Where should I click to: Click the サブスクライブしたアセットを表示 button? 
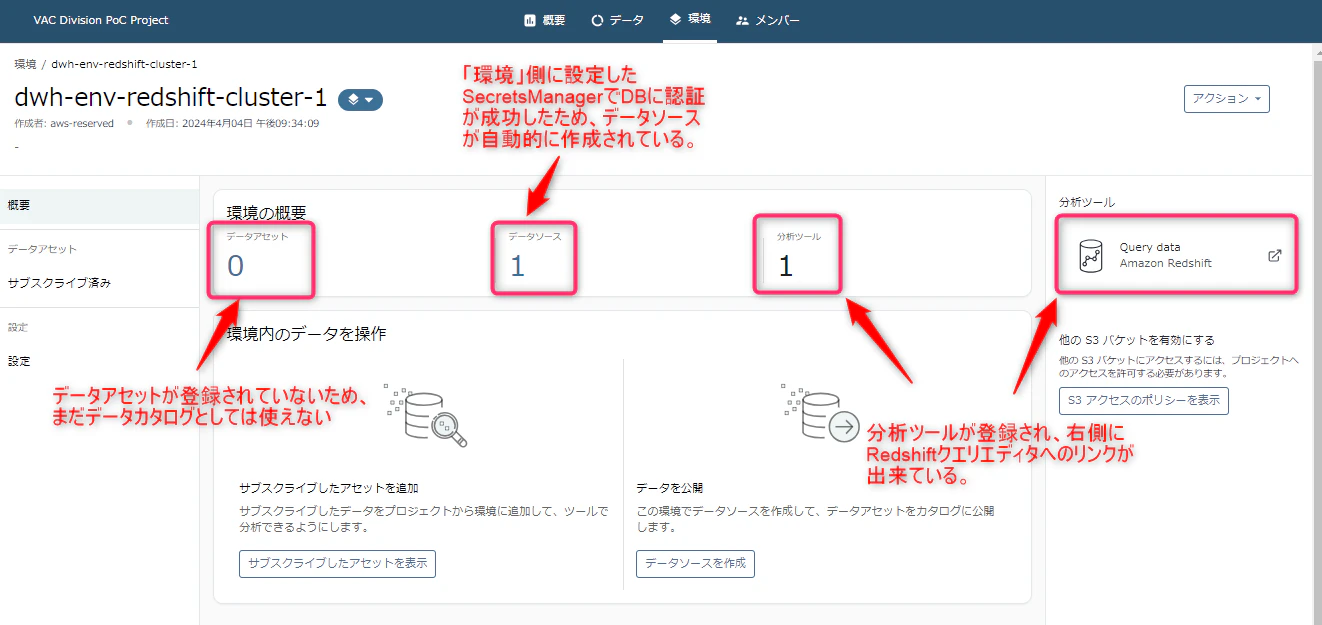pos(337,563)
